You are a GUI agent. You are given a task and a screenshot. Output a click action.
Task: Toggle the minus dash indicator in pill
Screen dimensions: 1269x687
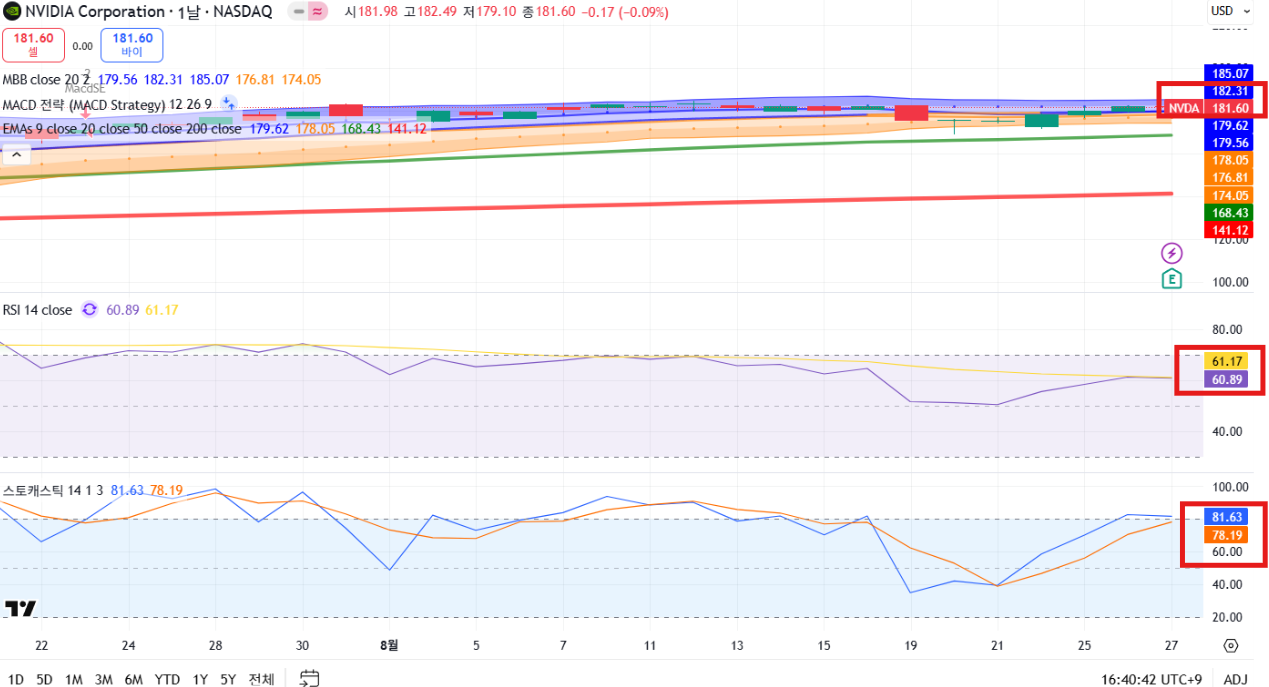pyautogui.click(x=299, y=12)
